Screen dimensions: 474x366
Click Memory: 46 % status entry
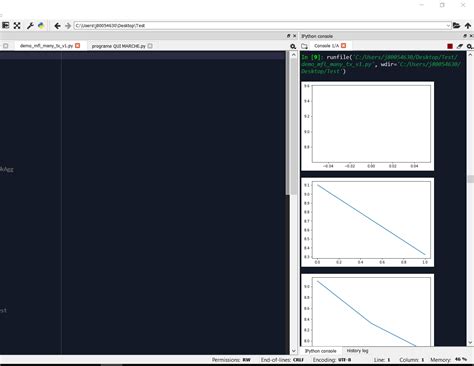(x=448, y=360)
